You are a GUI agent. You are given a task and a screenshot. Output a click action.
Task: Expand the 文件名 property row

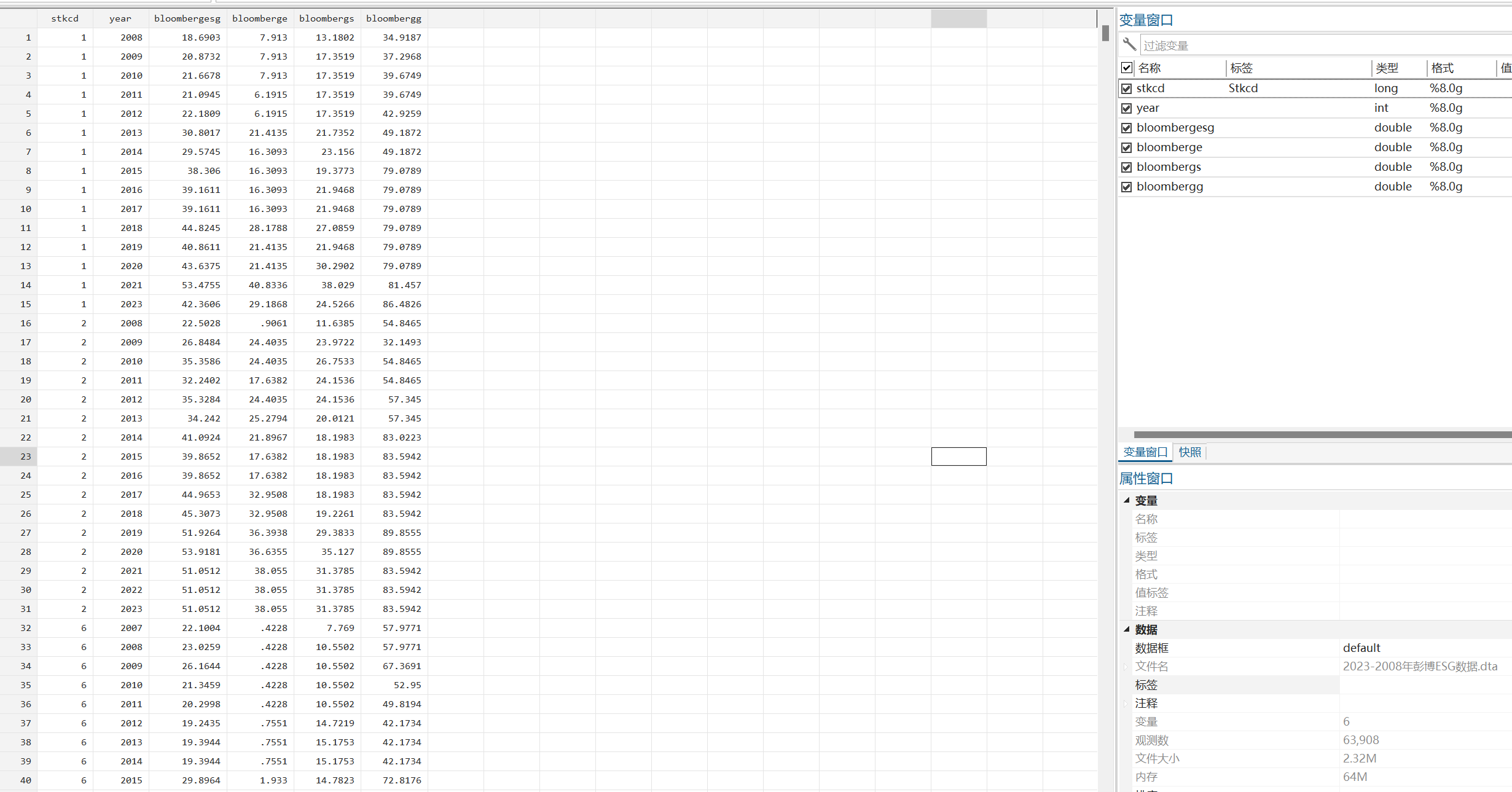(1126, 667)
